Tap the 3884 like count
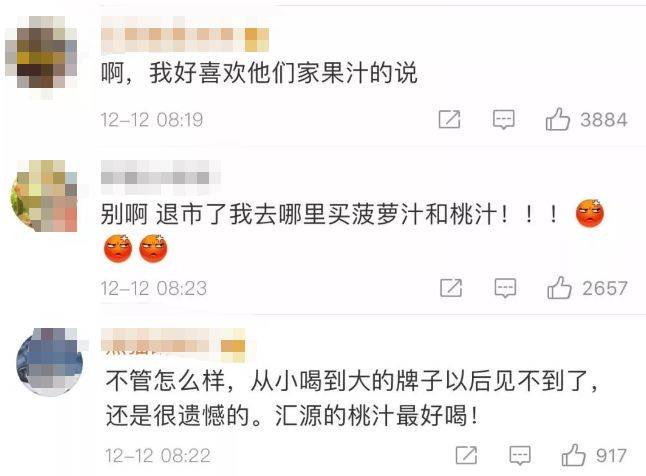 pyautogui.click(x=604, y=120)
